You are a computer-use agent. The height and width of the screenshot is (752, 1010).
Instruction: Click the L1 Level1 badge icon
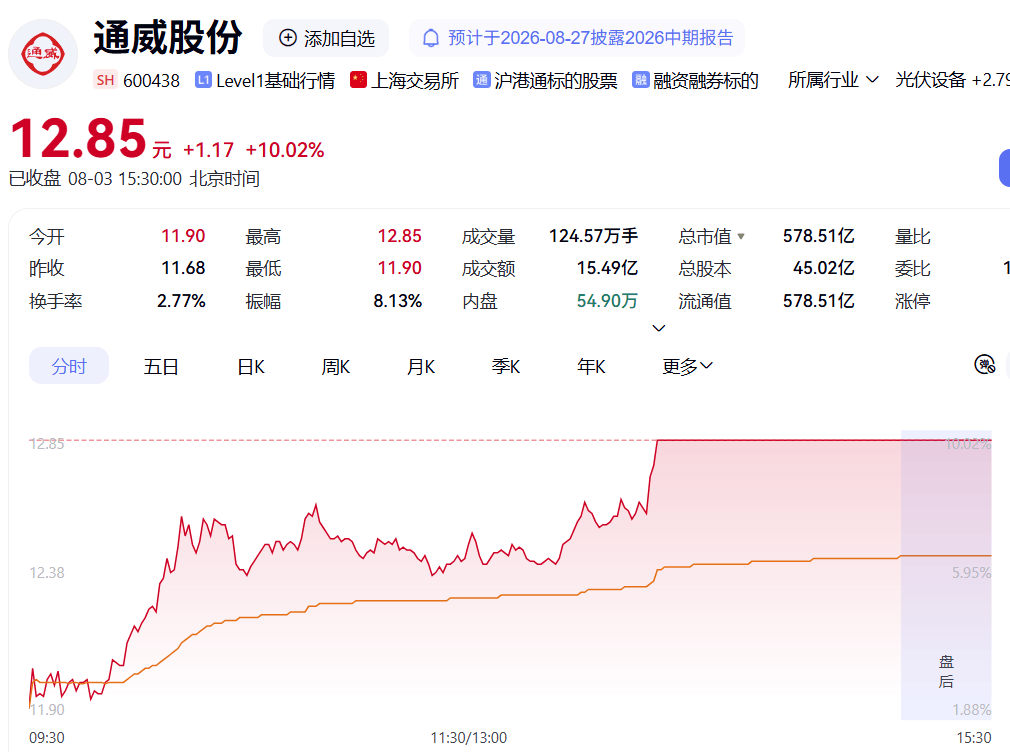[203, 80]
